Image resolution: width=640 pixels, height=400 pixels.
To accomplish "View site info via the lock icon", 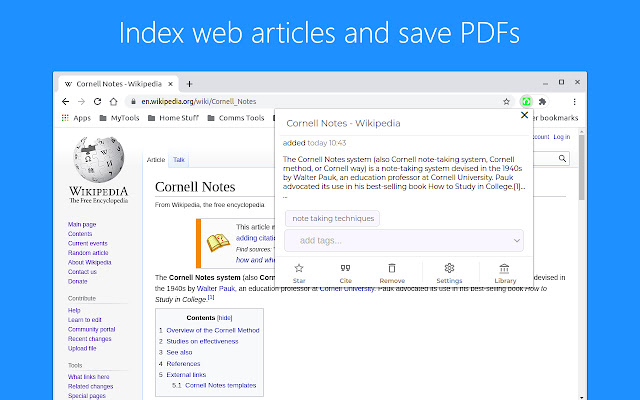I will tap(133, 102).
